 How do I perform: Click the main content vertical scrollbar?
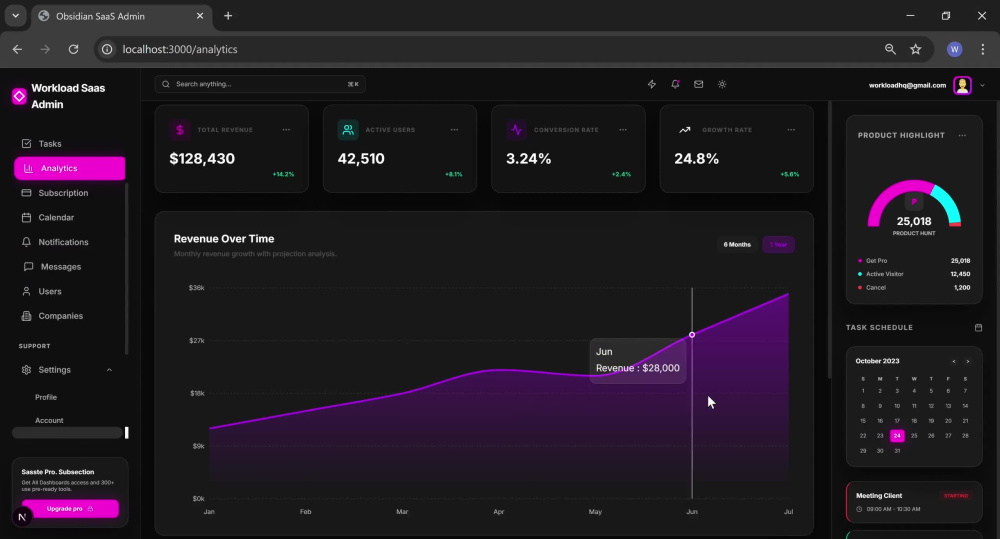click(x=829, y=239)
